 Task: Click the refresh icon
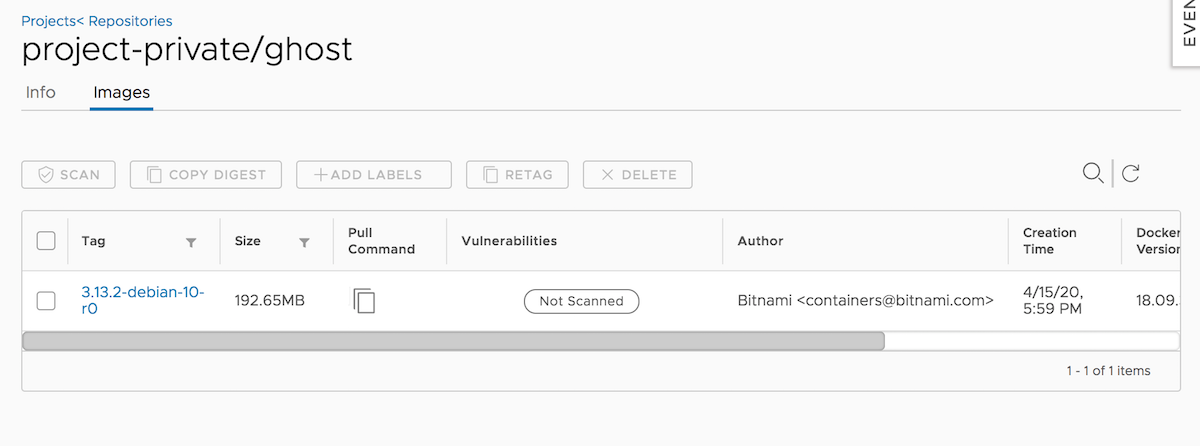pos(1131,173)
